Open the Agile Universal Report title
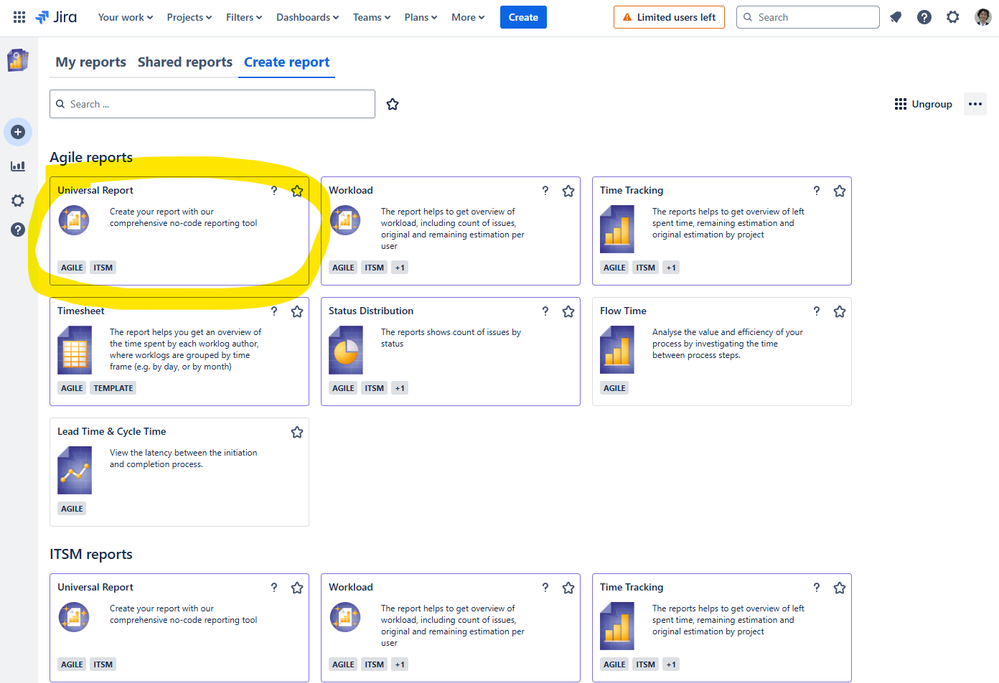Viewport: 999px width, 683px height. click(96, 190)
